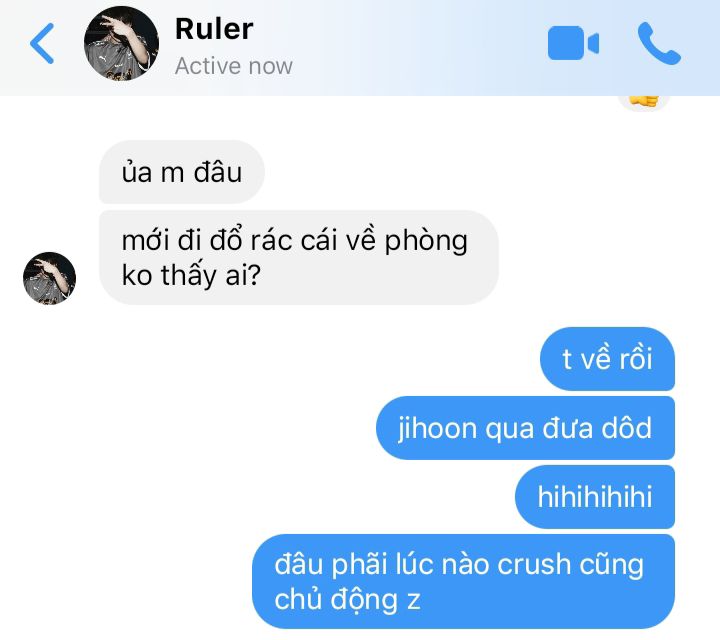Select 'ko thấy ai?' line in gray bubble
Viewport: 720px width, 640px height.
point(191,275)
